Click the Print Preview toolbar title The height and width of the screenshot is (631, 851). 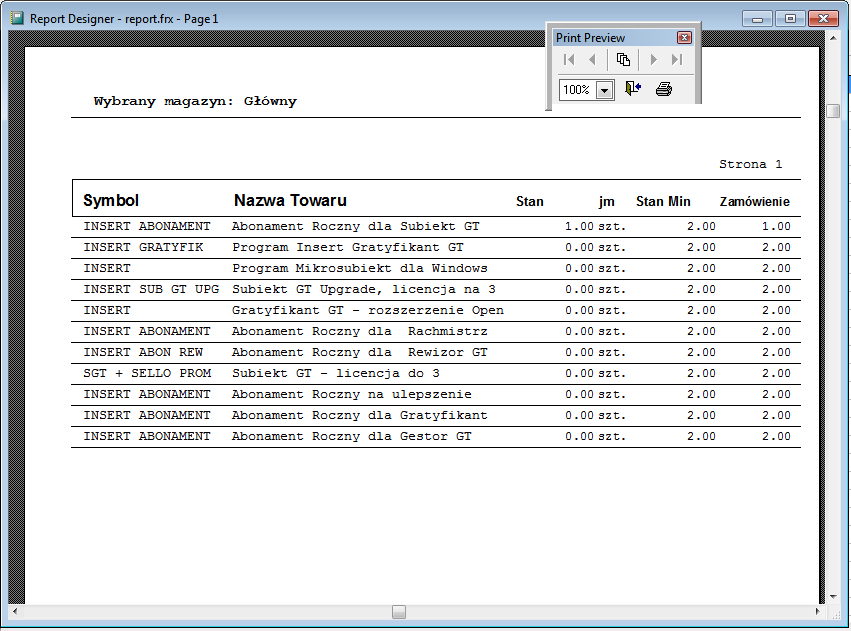click(x=590, y=38)
